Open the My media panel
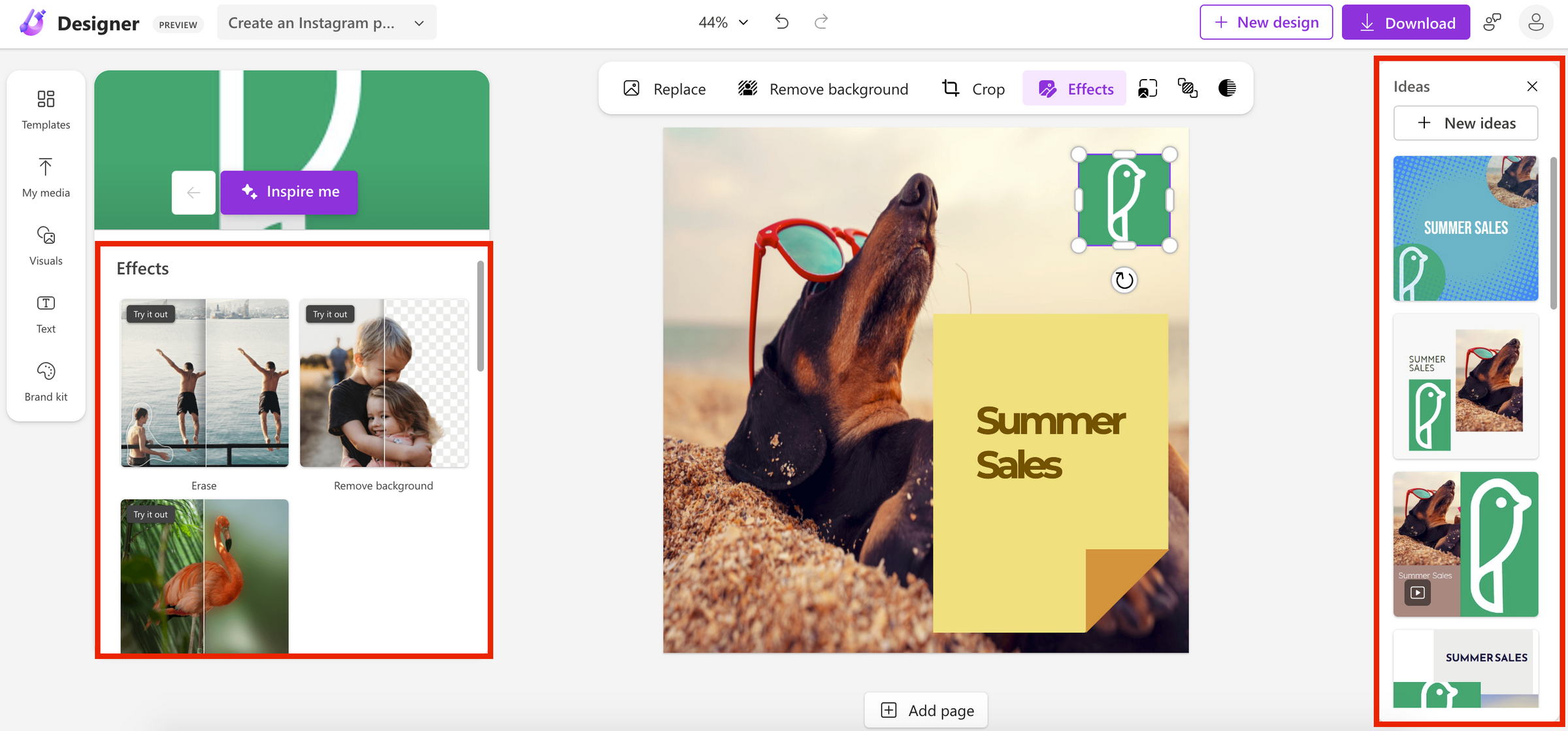 pos(46,177)
